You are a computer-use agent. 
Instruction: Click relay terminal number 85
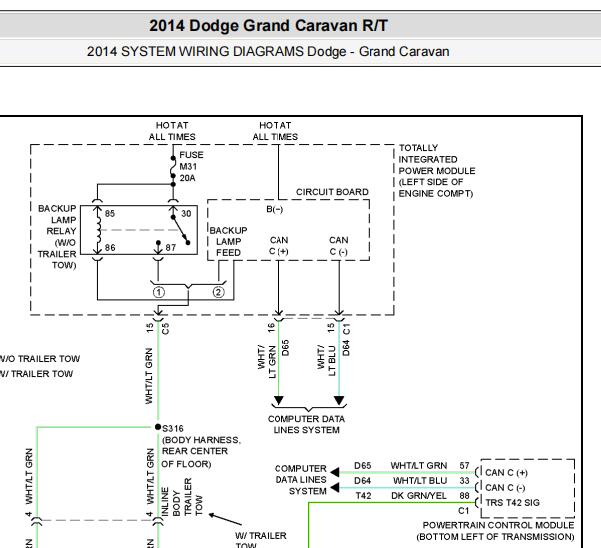pos(110,213)
